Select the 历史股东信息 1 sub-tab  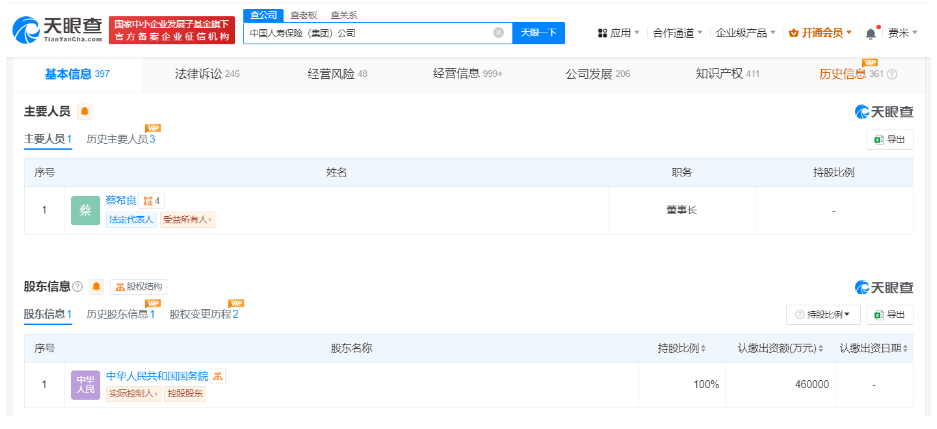[121, 314]
